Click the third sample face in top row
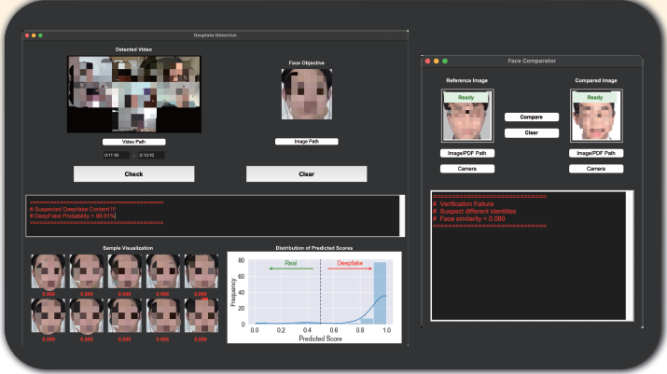This screenshot has width=667, height=374. coord(125,271)
